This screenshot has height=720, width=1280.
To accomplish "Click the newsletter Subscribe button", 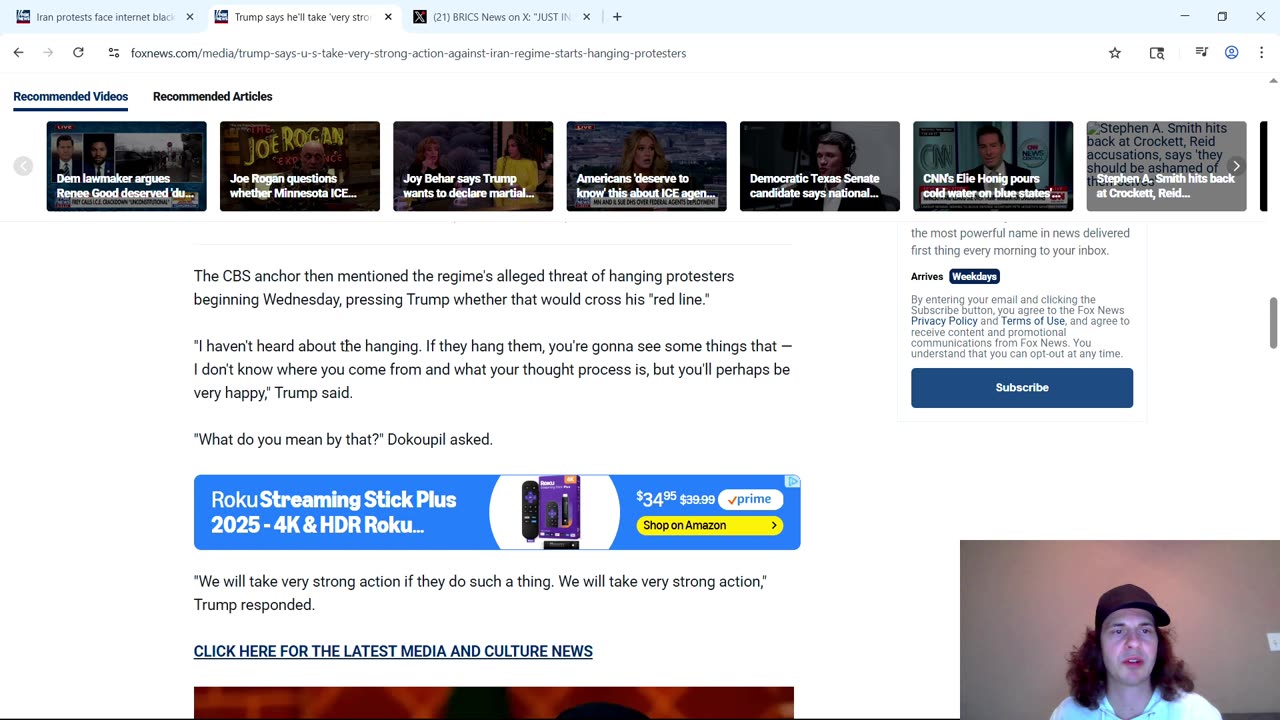I will click(1022, 388).
